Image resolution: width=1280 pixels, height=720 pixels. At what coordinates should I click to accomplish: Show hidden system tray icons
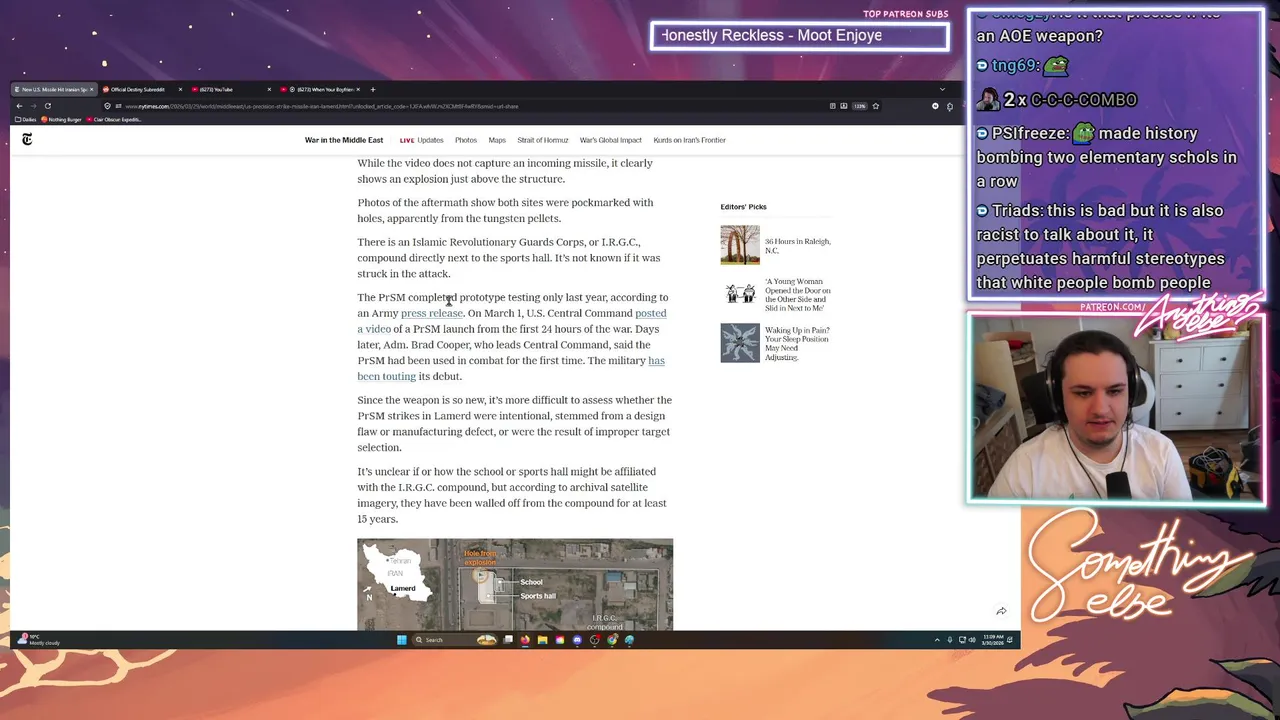(937, 640)
